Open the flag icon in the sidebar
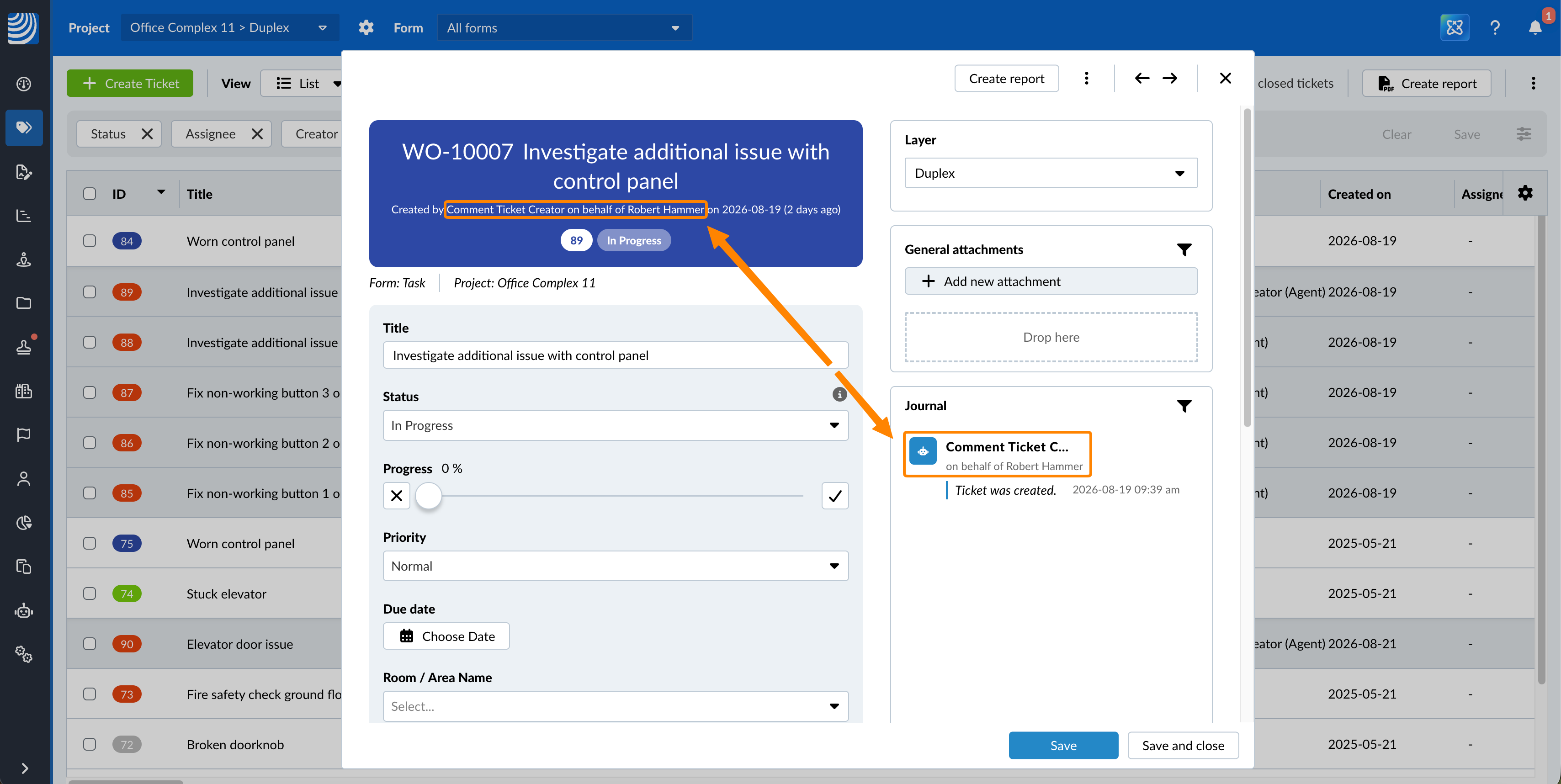 coord(24,434)
